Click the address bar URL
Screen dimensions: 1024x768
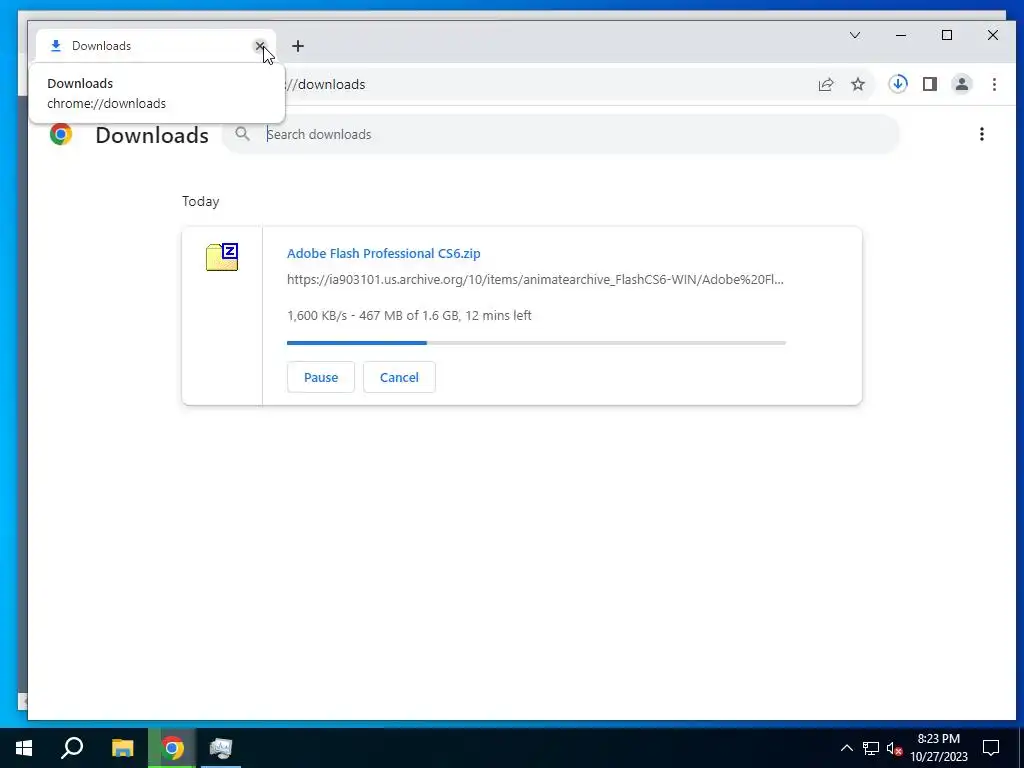pos(325,84)
